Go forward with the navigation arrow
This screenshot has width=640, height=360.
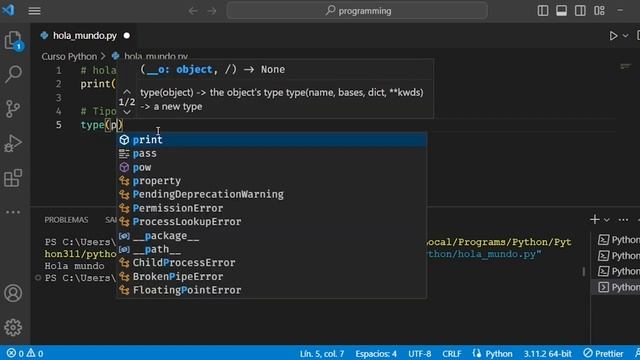click(x=211, y=11)
